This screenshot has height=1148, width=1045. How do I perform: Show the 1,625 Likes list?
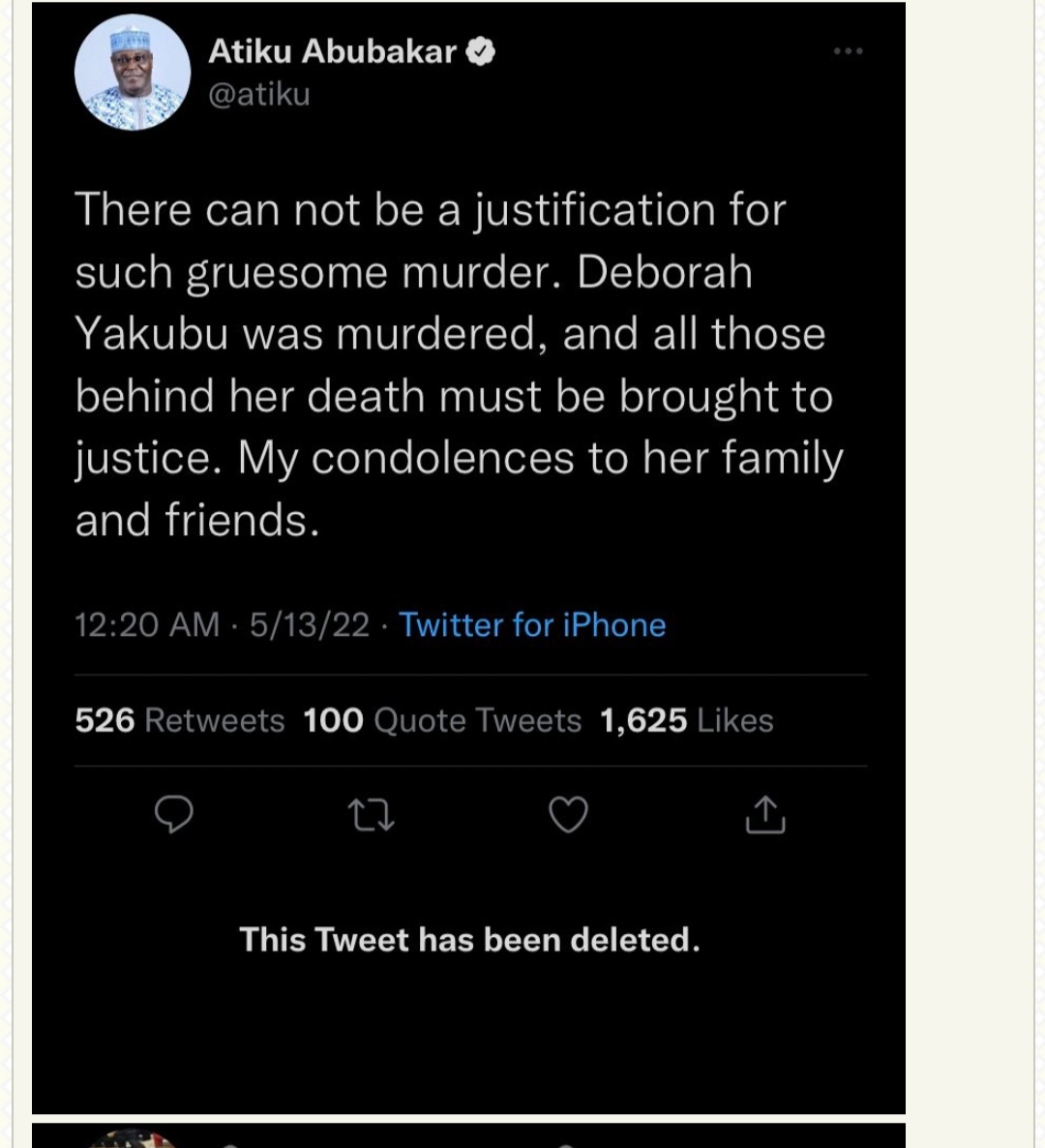pyautogui.click(x=686, y=720)
